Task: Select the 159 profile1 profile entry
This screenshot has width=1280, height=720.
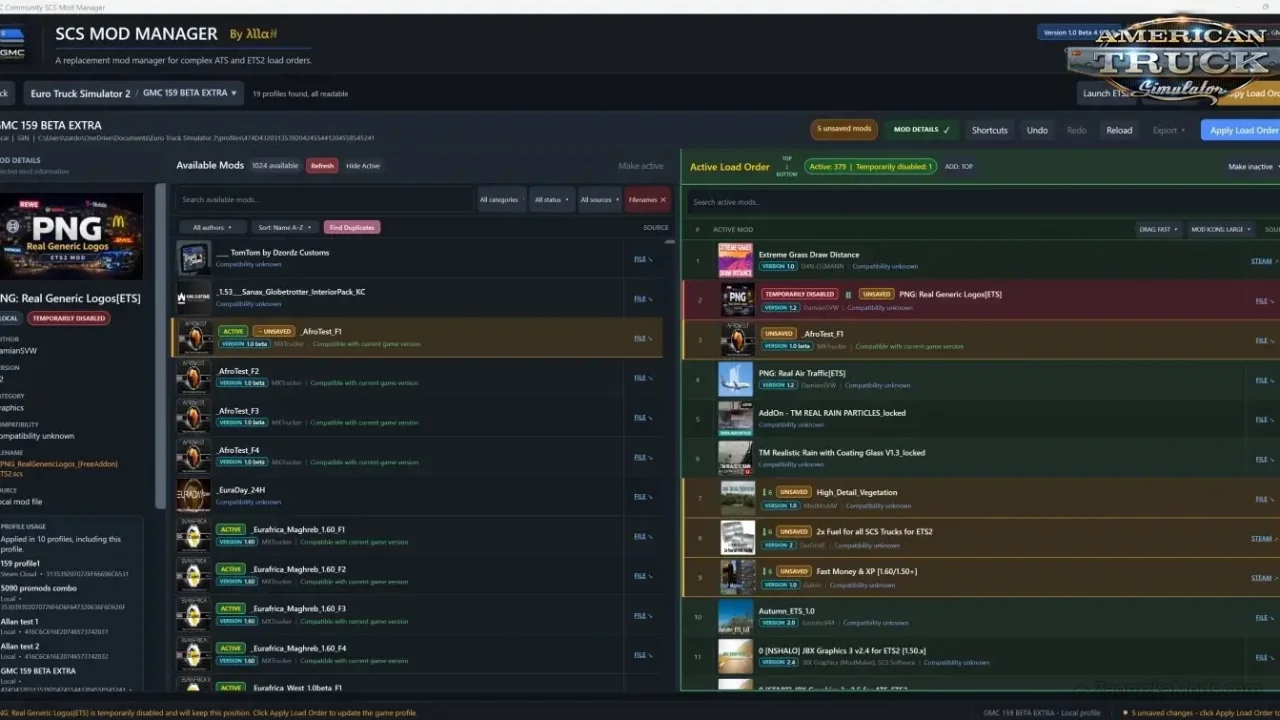Action: coord(66,569)
